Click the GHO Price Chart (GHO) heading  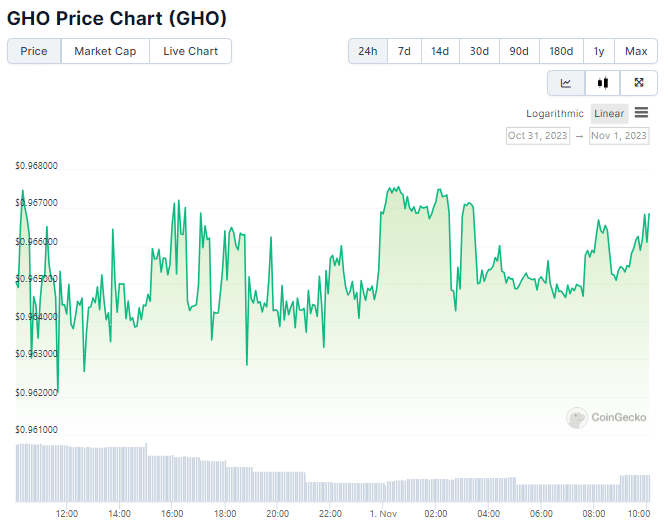point(117,18)
